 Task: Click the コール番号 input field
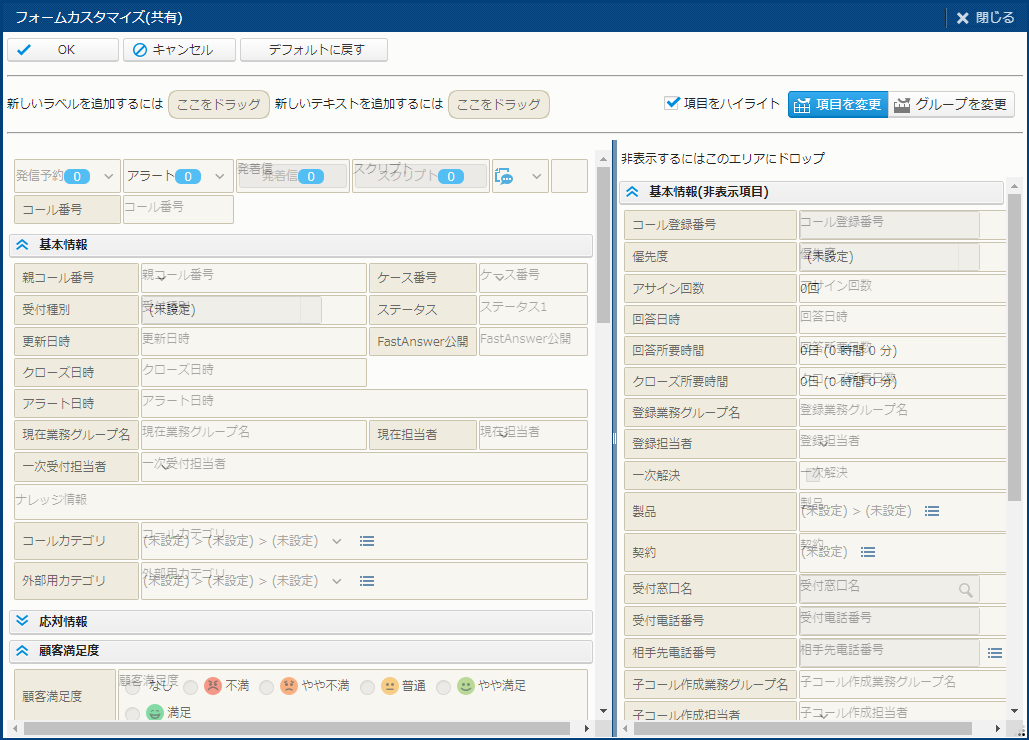click(x=178, y=209)
